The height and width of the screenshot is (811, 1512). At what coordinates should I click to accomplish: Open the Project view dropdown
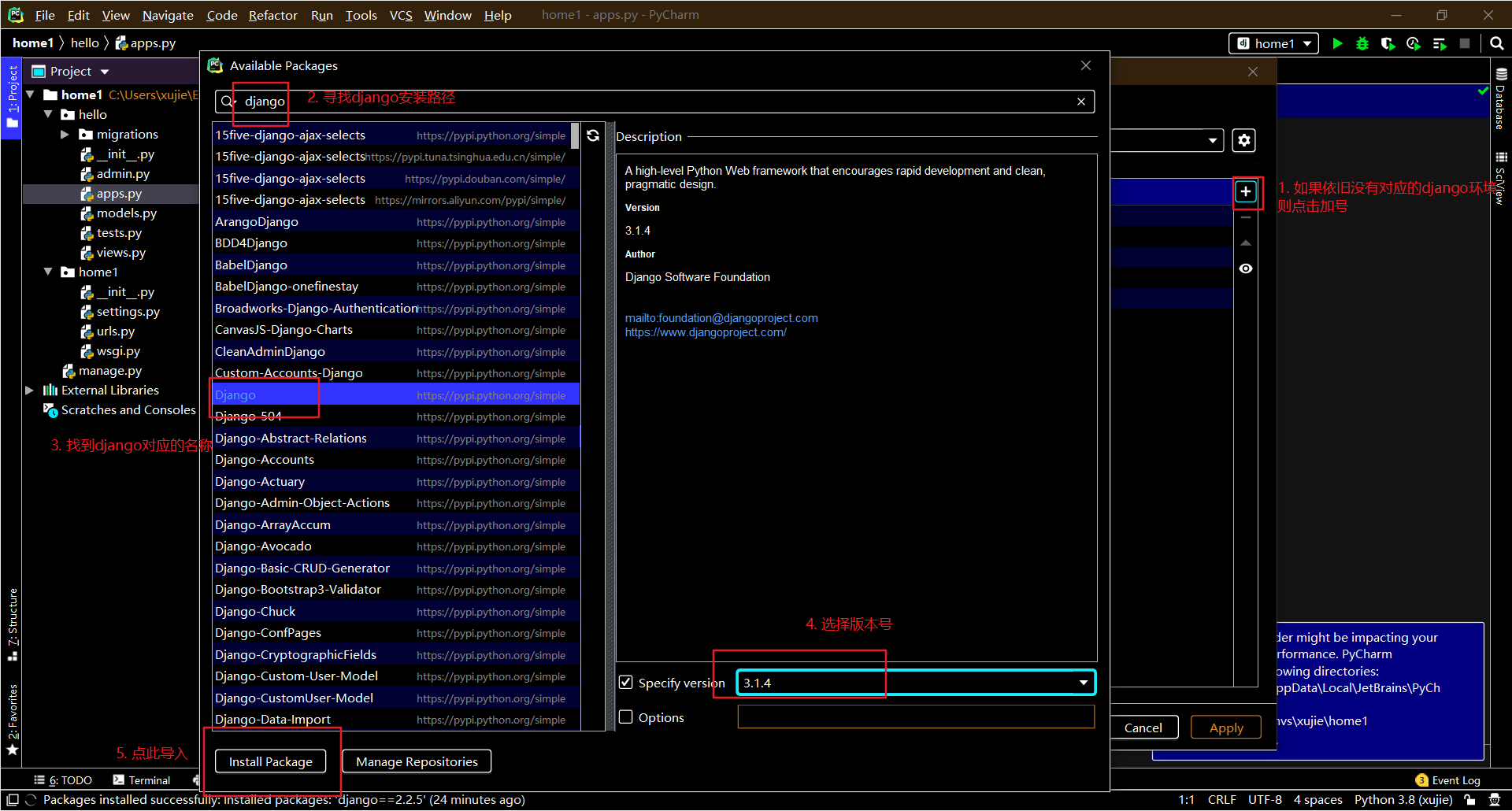pos(105,72)
